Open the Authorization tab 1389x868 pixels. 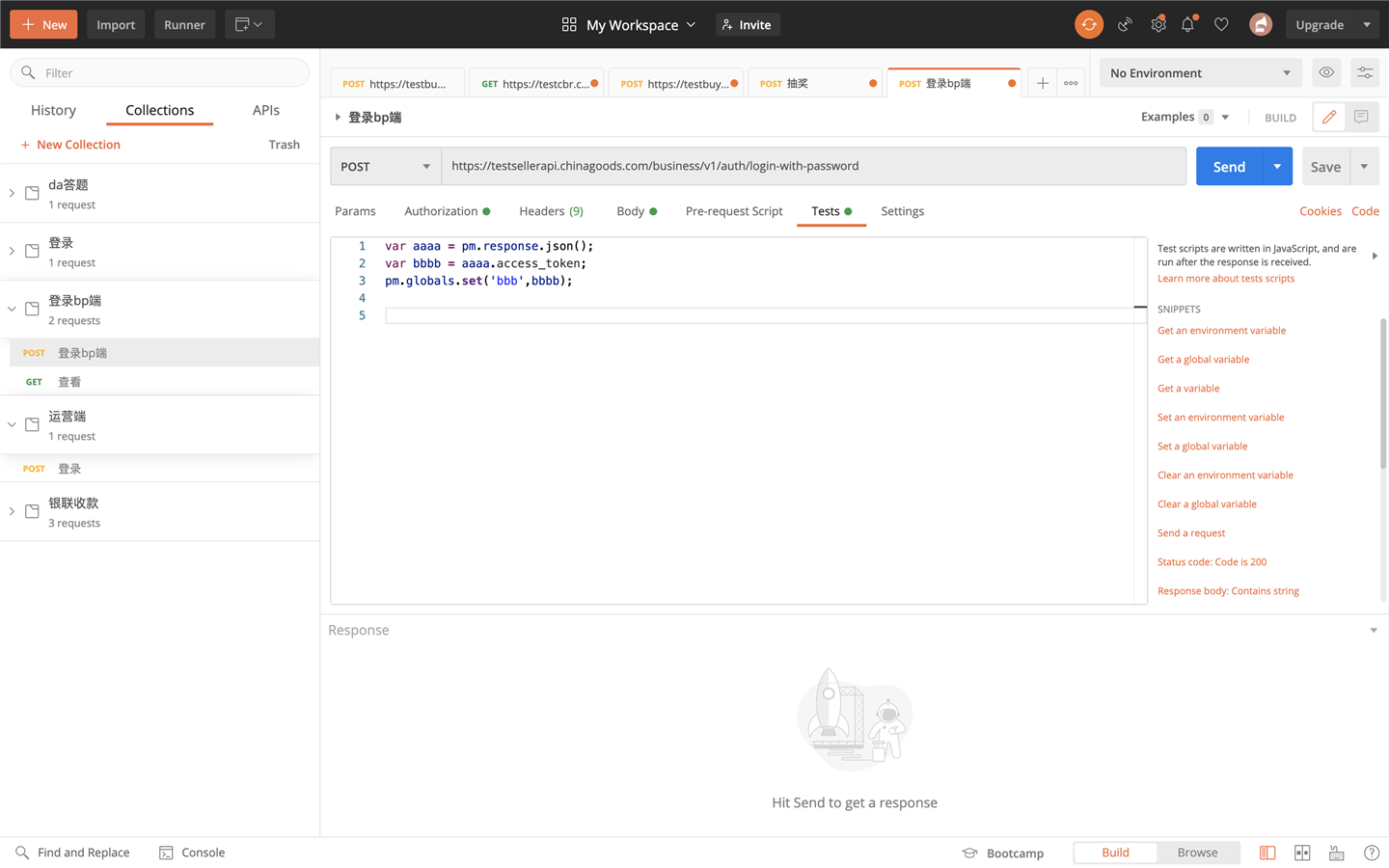447,211
